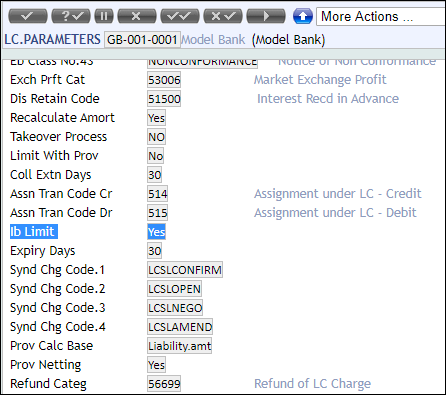The image size is (446, 395).
Task: Click the blue up-arrow icon
Action: coord(303,16)
